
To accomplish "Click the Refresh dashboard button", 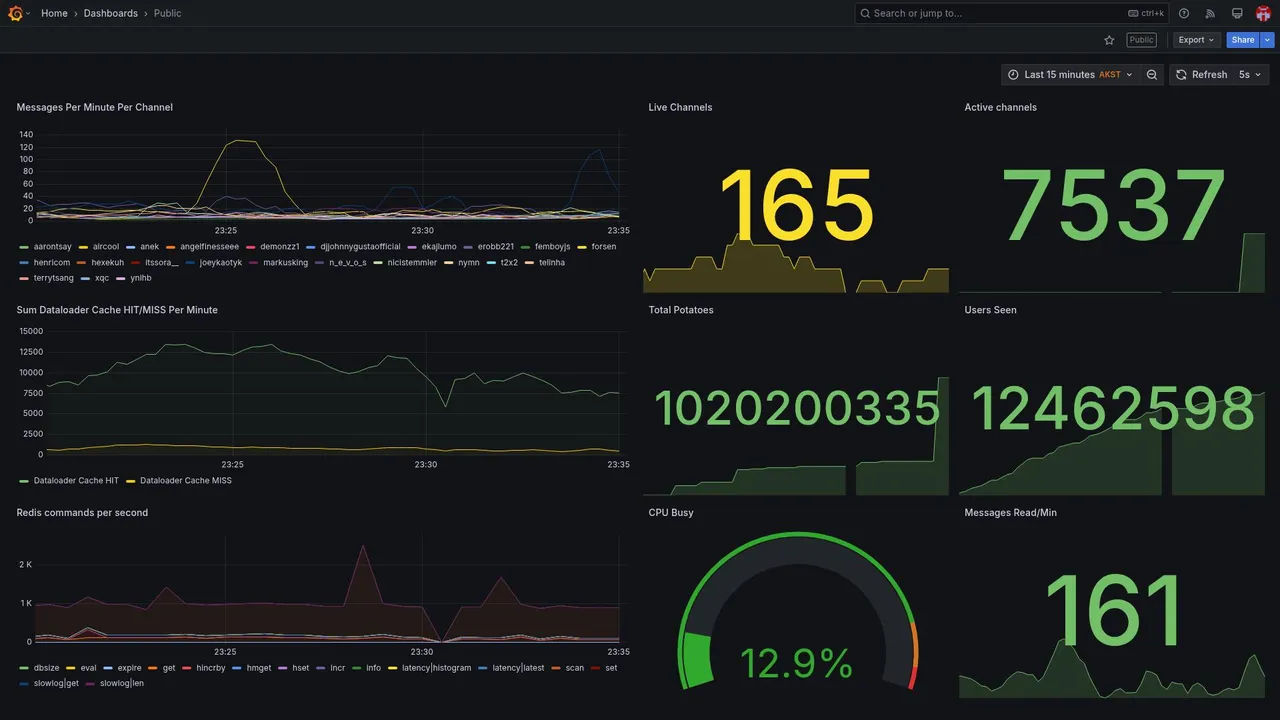I will pos(1200,75).
